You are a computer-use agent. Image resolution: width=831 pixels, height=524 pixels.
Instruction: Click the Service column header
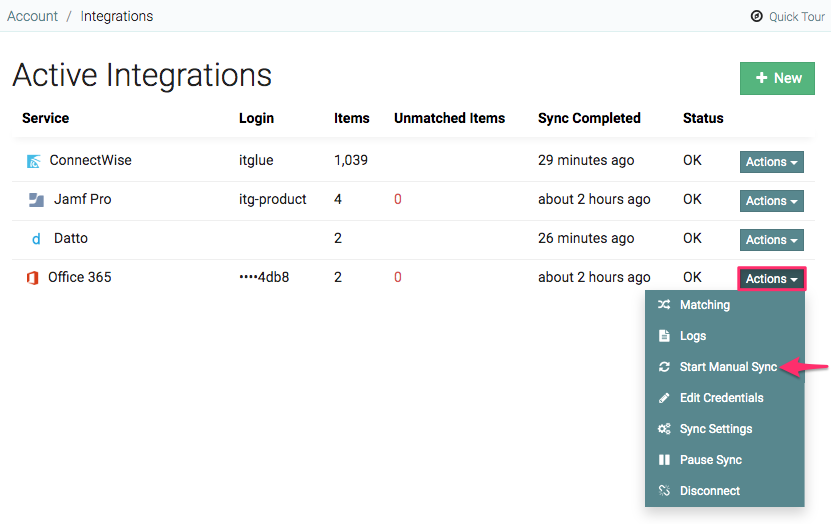point(46,118)
